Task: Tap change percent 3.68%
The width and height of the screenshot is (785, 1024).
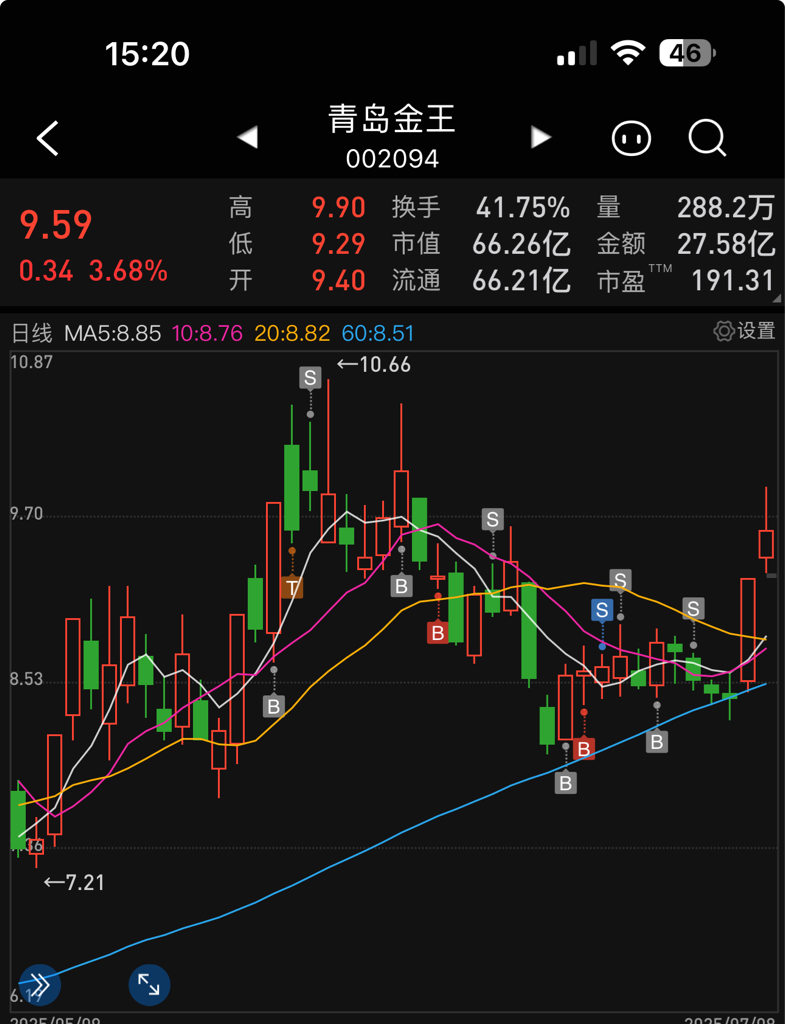Action: pyautogui.click(x=128, y=270)
